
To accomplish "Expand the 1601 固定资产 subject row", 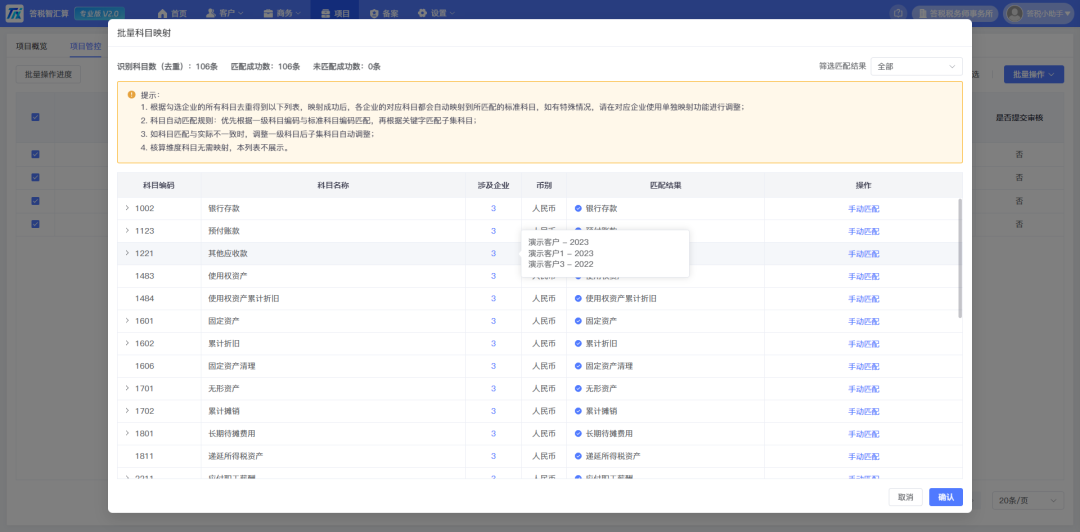I will click(x=127, y=320).
